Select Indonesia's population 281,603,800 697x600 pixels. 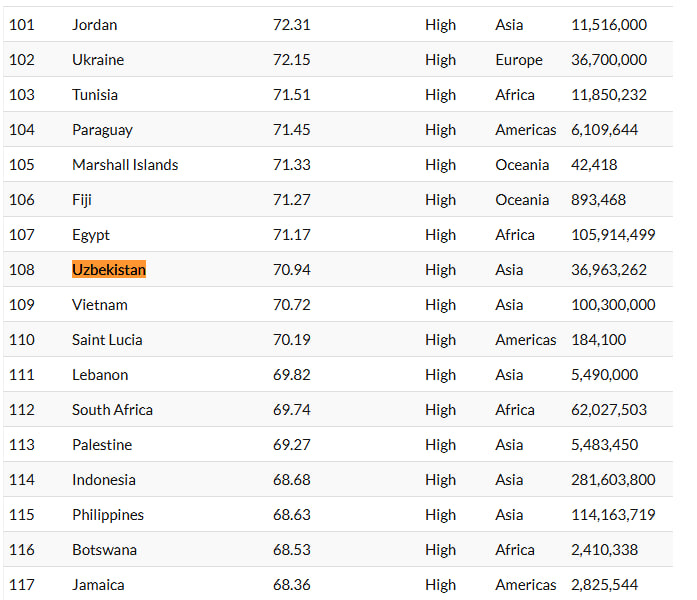point(613,480)
